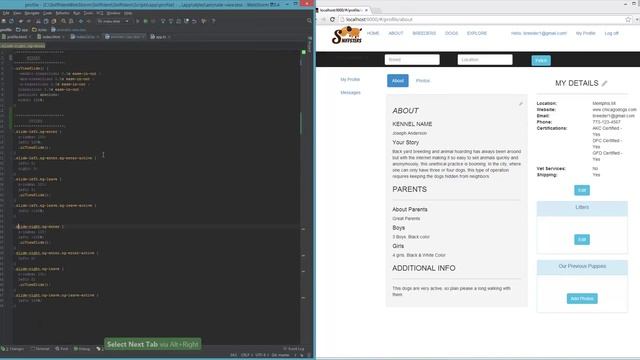The height and width of the screenshot is (360, 640).
Task: Click Search Everywhere magnifier in WebStorm
Action: pyautogui.click(x=309, y=21)
